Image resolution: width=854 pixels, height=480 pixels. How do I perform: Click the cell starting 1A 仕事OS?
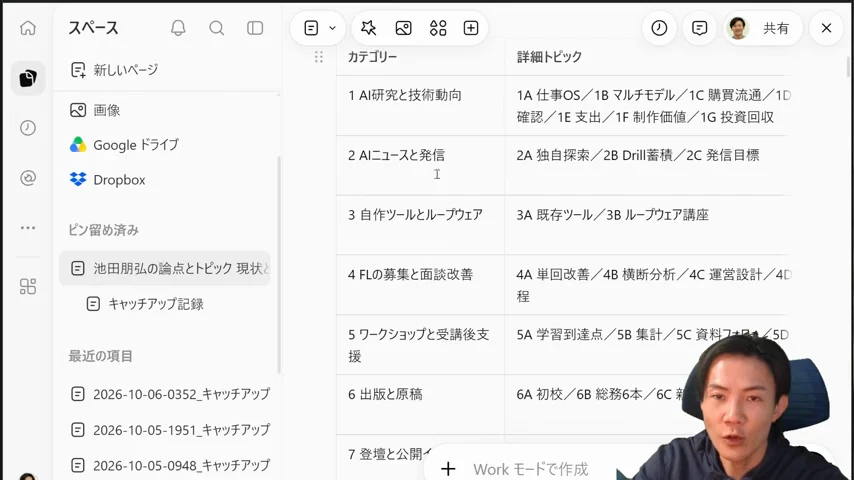pyautogui.click(x=648, y=106)
